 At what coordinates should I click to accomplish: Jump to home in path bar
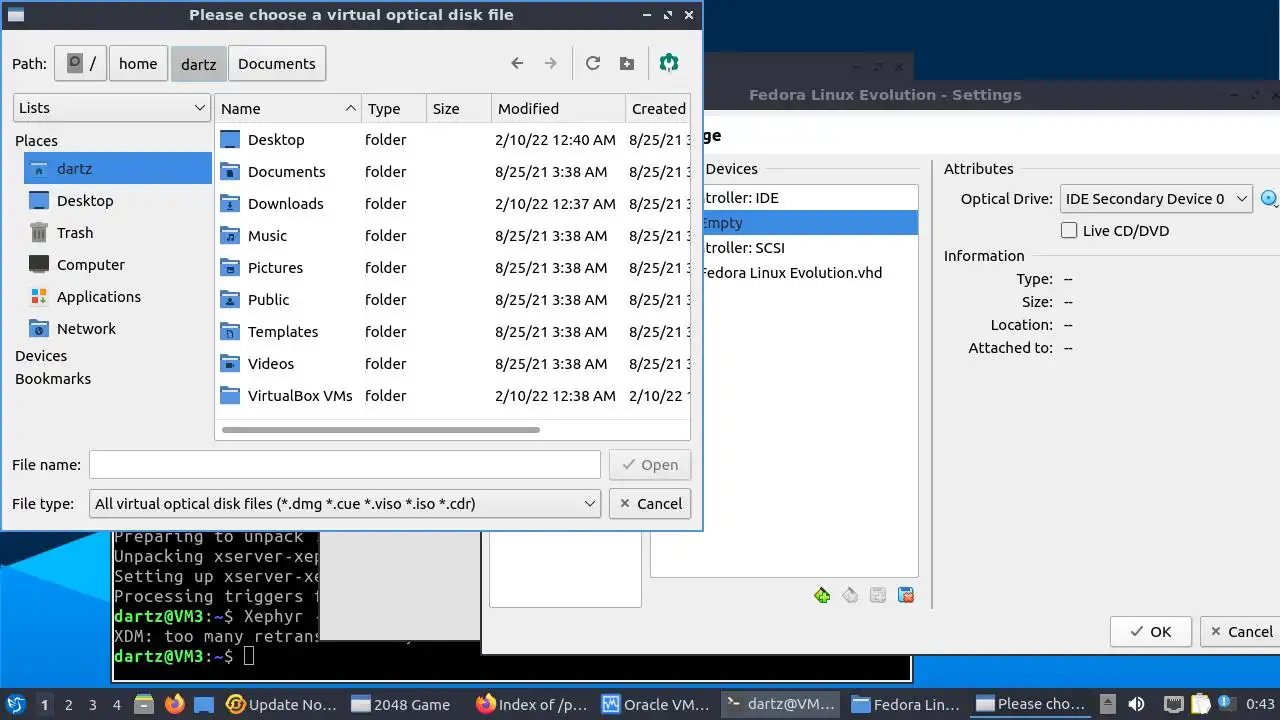pos(138,63)
